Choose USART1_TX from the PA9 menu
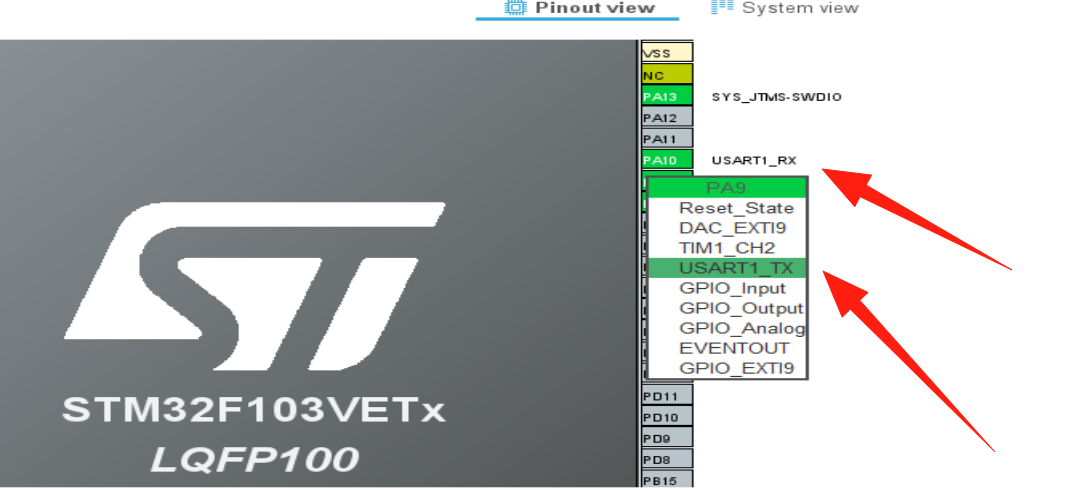 point(727,268)
